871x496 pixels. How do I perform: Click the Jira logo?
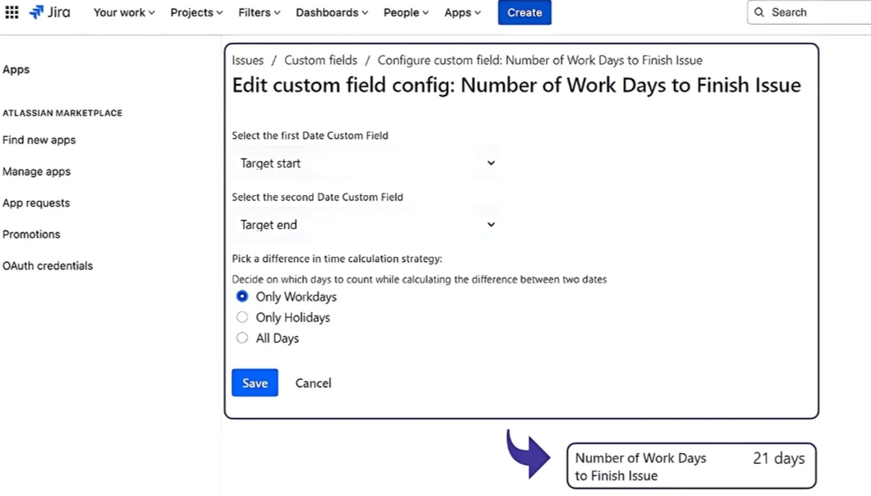[x=50, y=13]
